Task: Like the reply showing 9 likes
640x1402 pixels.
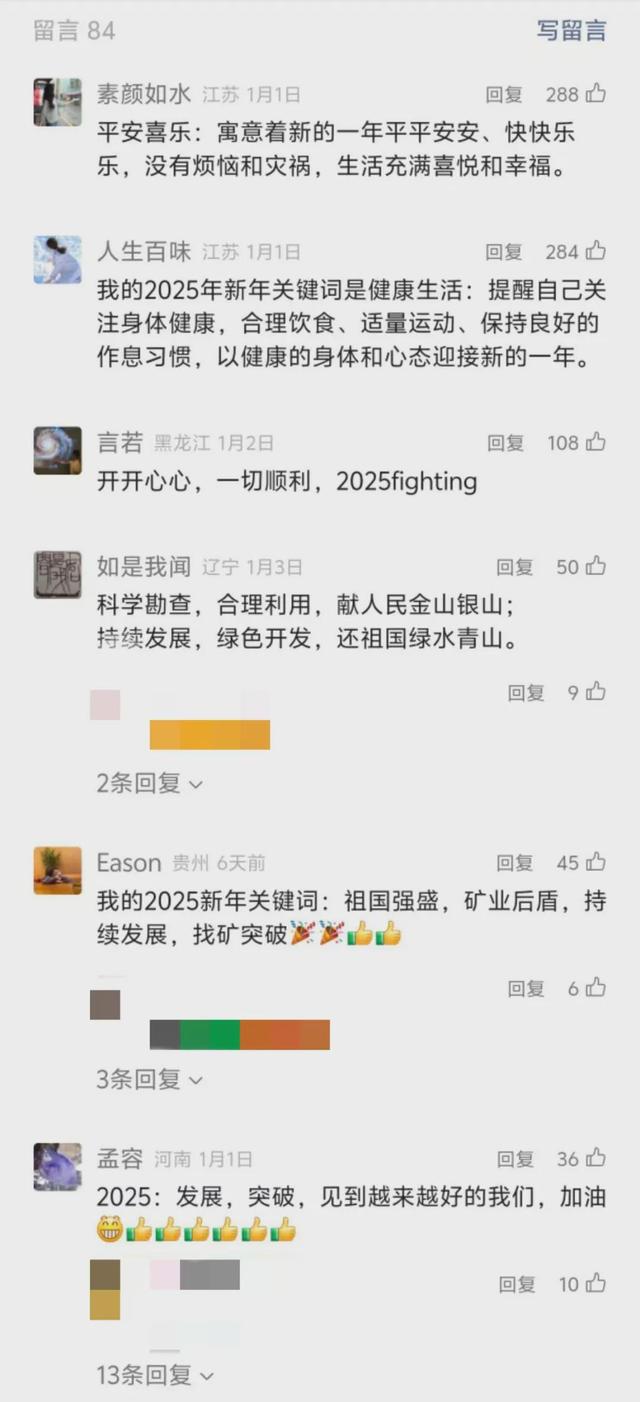Action: coord(596,692)
